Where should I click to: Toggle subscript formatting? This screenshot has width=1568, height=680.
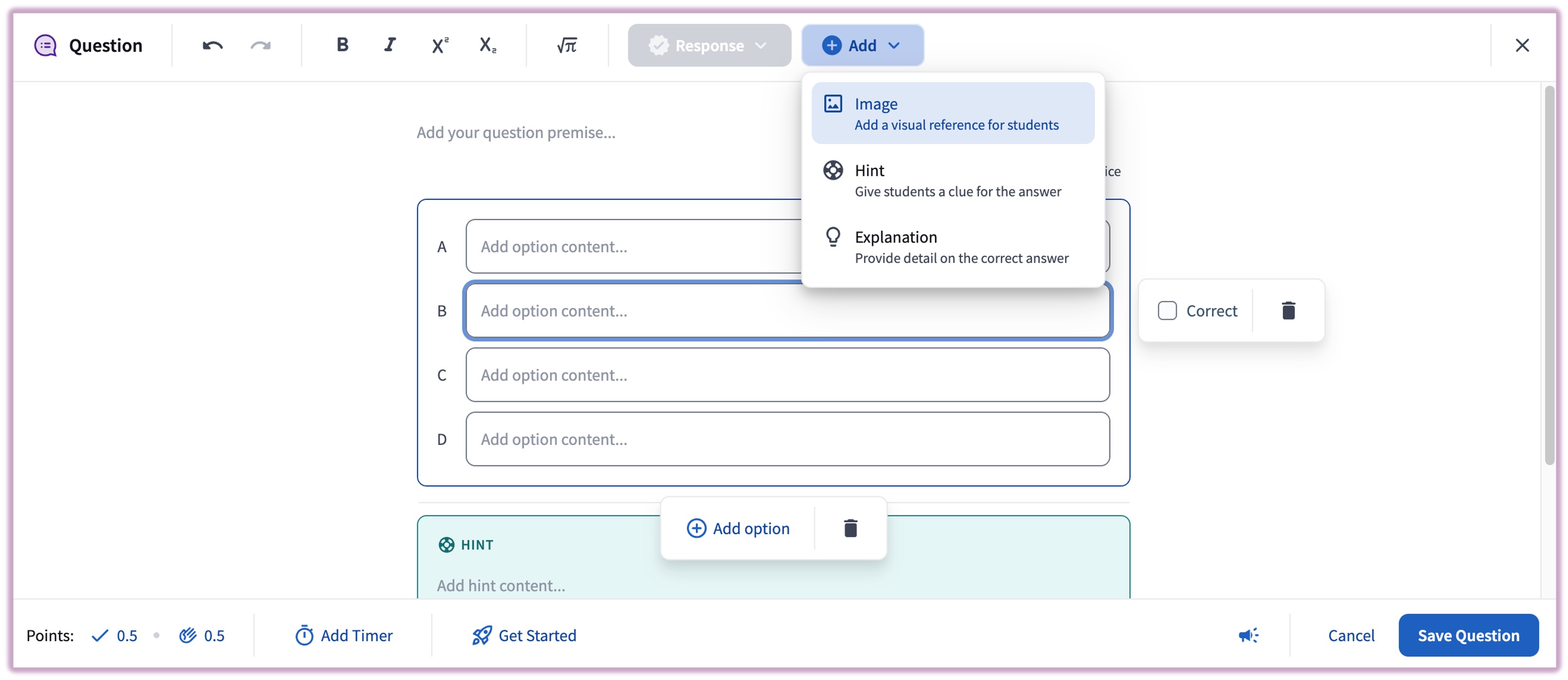[x=488, y=45]
